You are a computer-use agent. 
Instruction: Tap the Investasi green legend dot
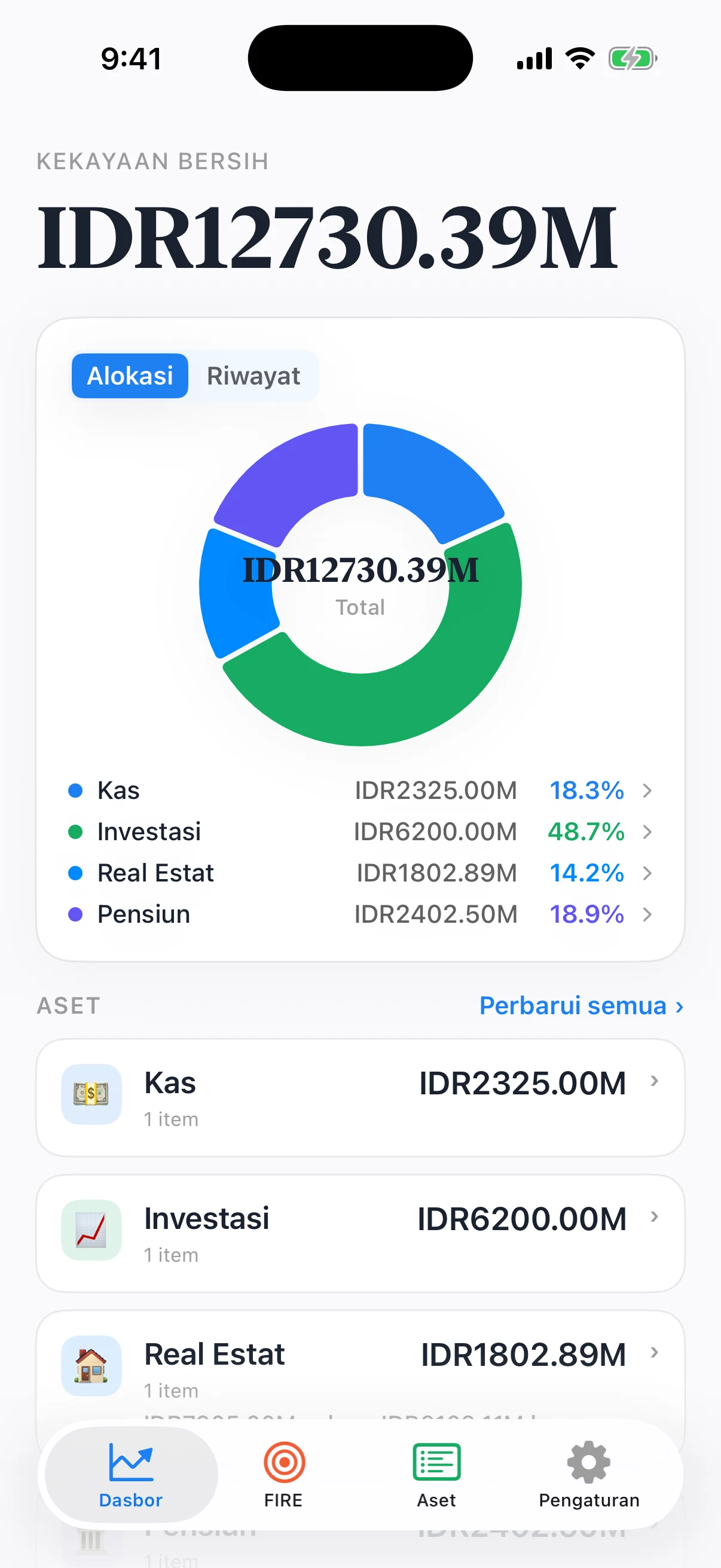click(x=75, y=831)
